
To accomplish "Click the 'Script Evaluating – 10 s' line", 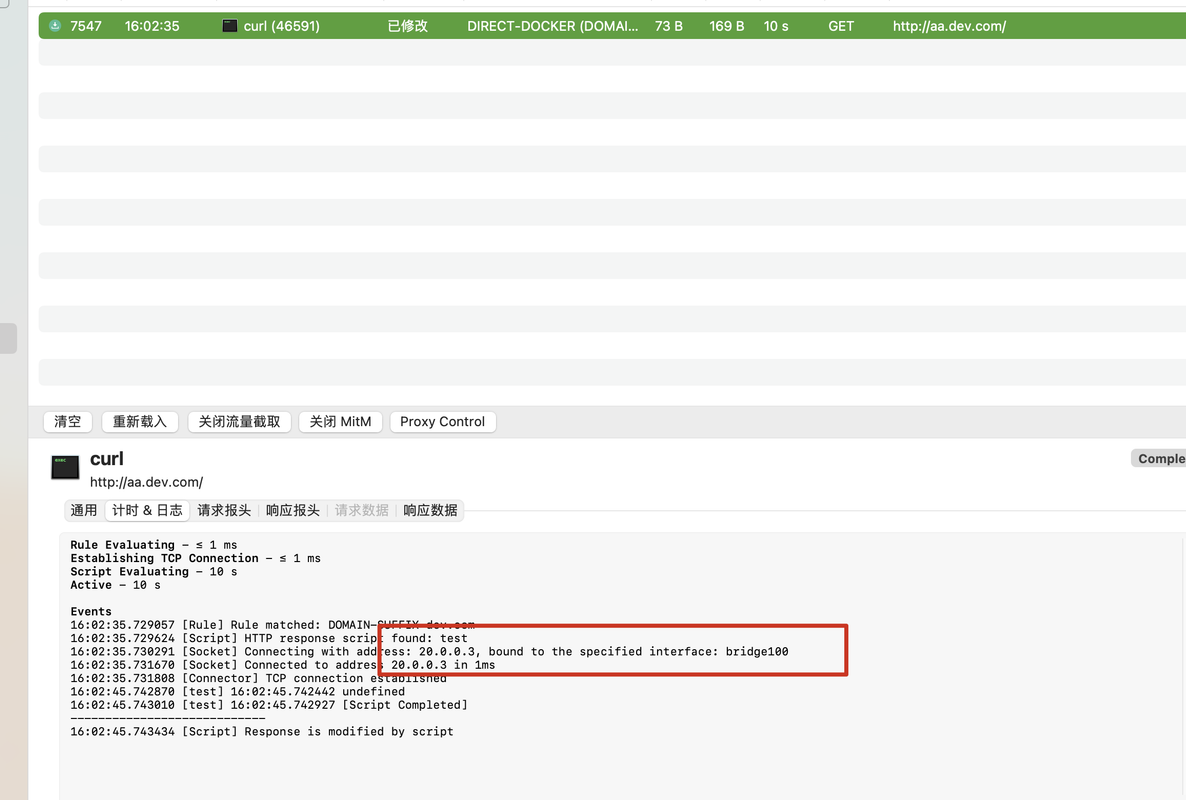I will 154,572.
